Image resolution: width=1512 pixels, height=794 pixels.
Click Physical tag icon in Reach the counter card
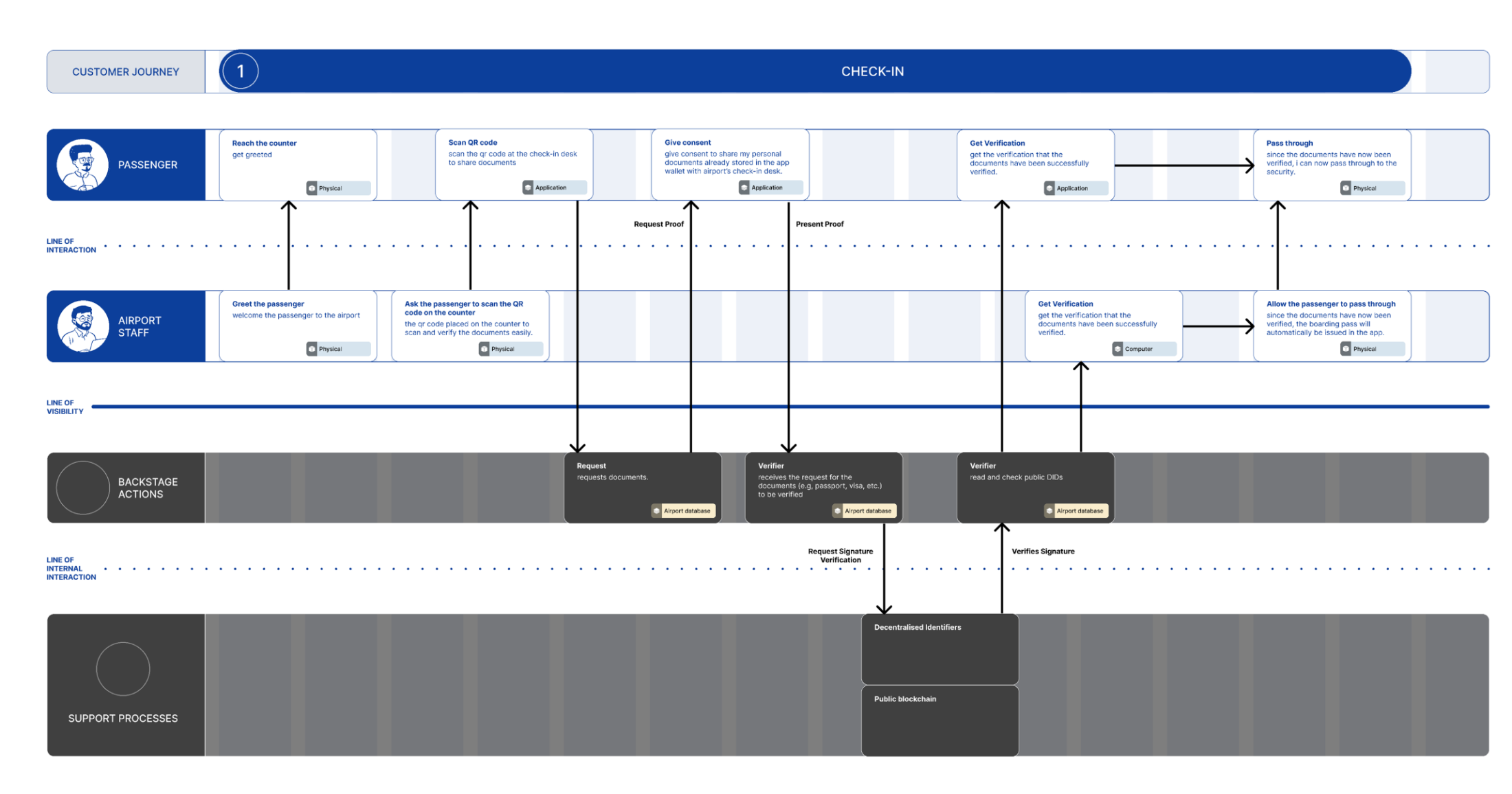(312, 188)
